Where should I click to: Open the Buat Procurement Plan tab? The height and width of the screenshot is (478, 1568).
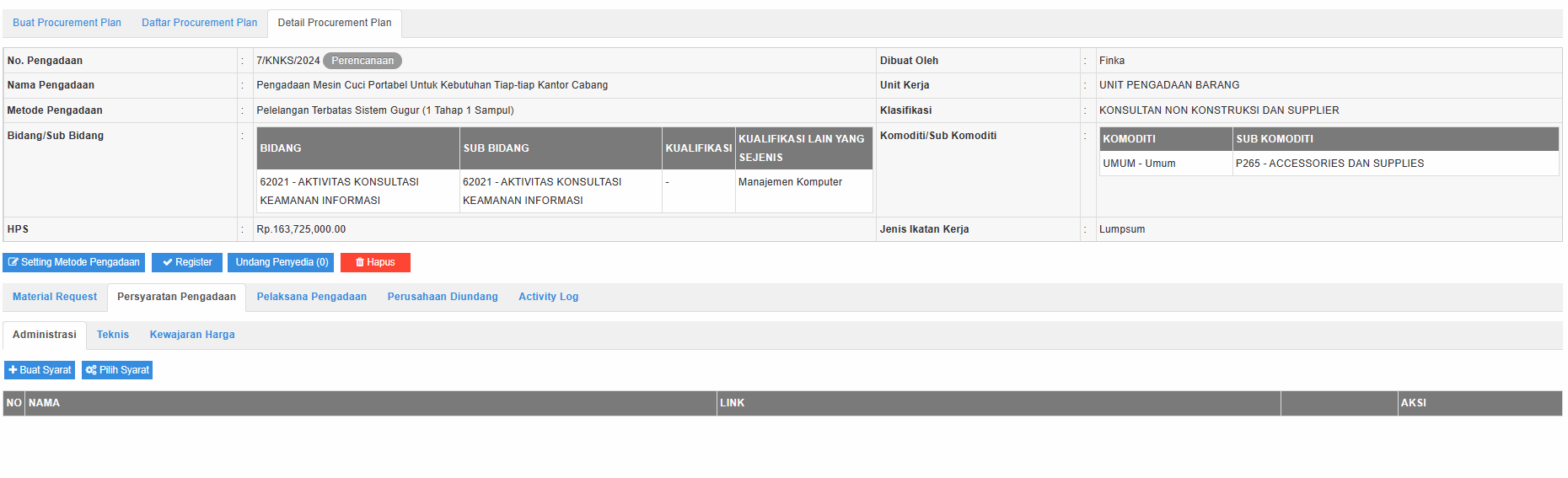[x=67, y=23]
